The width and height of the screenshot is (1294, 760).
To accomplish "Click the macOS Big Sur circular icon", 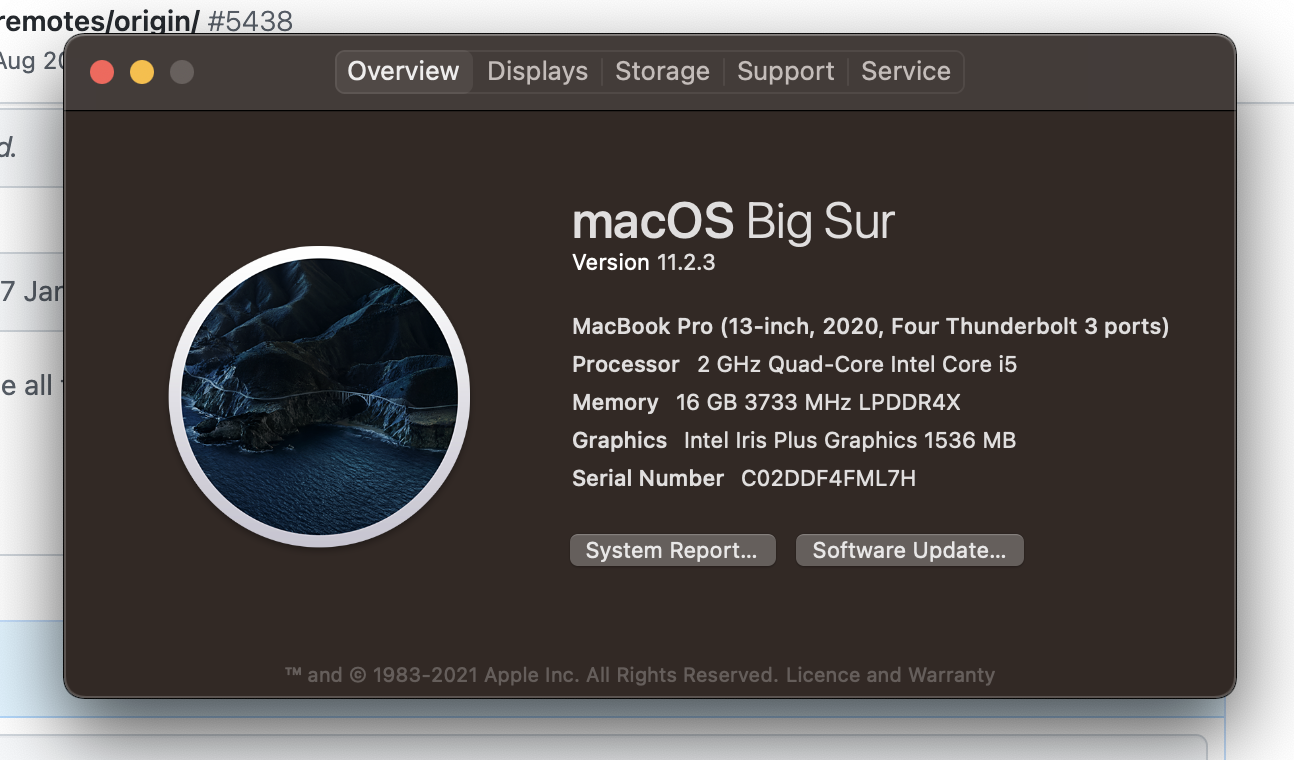I will pyautogui.click(x=319, y=397).
